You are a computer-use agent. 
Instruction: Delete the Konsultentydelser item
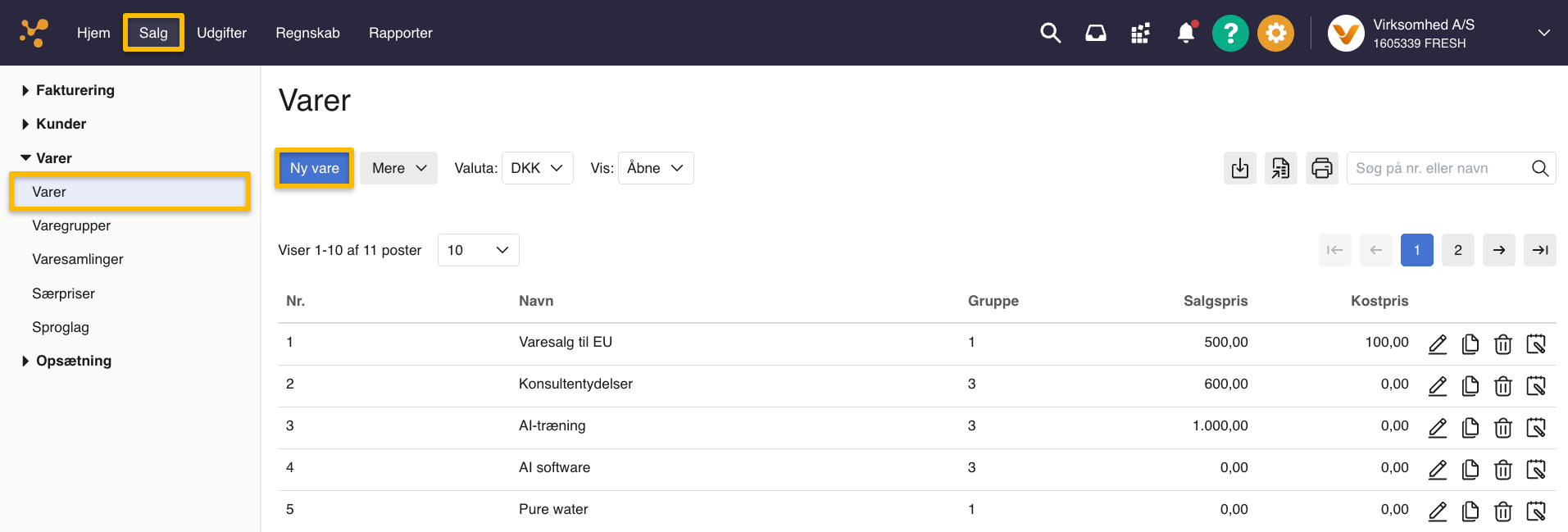(x=1502, y=386)
